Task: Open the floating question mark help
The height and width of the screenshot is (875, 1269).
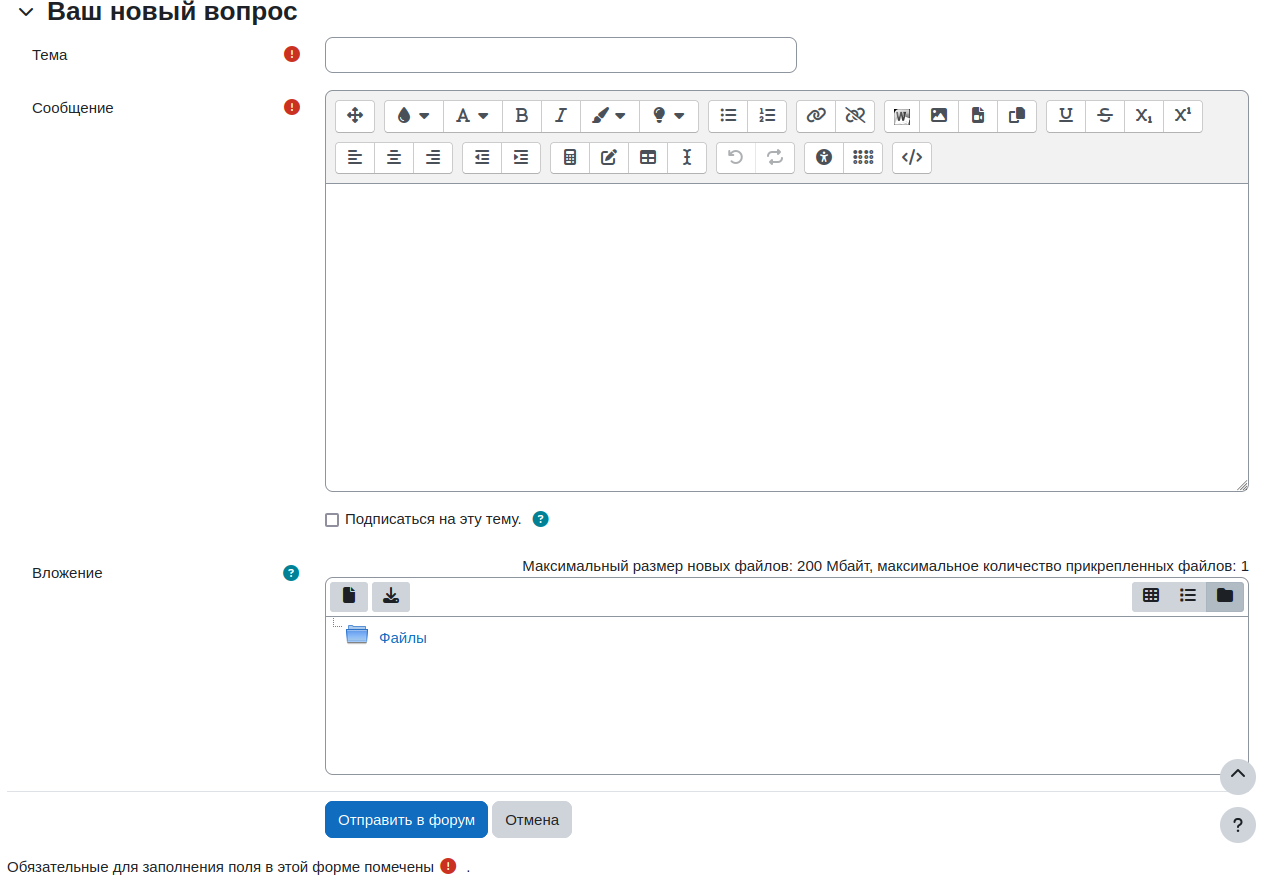Action: point(1238,825)
